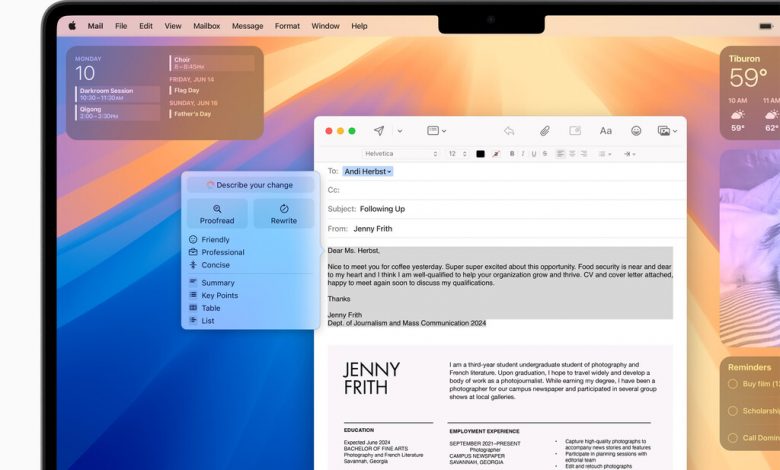Toggle strikethrough formatting
The image size is (780, 470).
point(545,154)
